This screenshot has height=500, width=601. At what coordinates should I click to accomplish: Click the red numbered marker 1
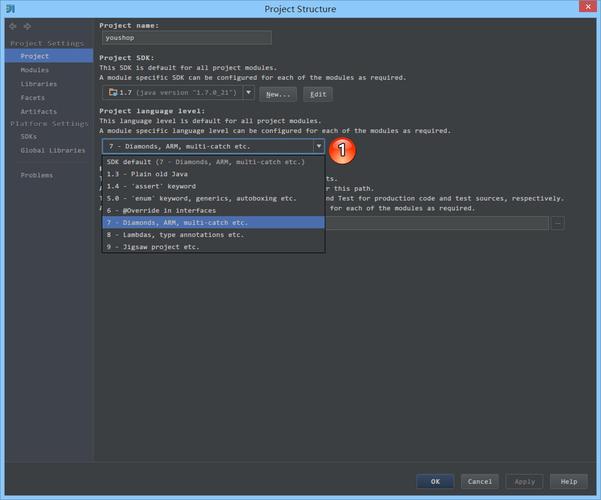tap(342, 149)
